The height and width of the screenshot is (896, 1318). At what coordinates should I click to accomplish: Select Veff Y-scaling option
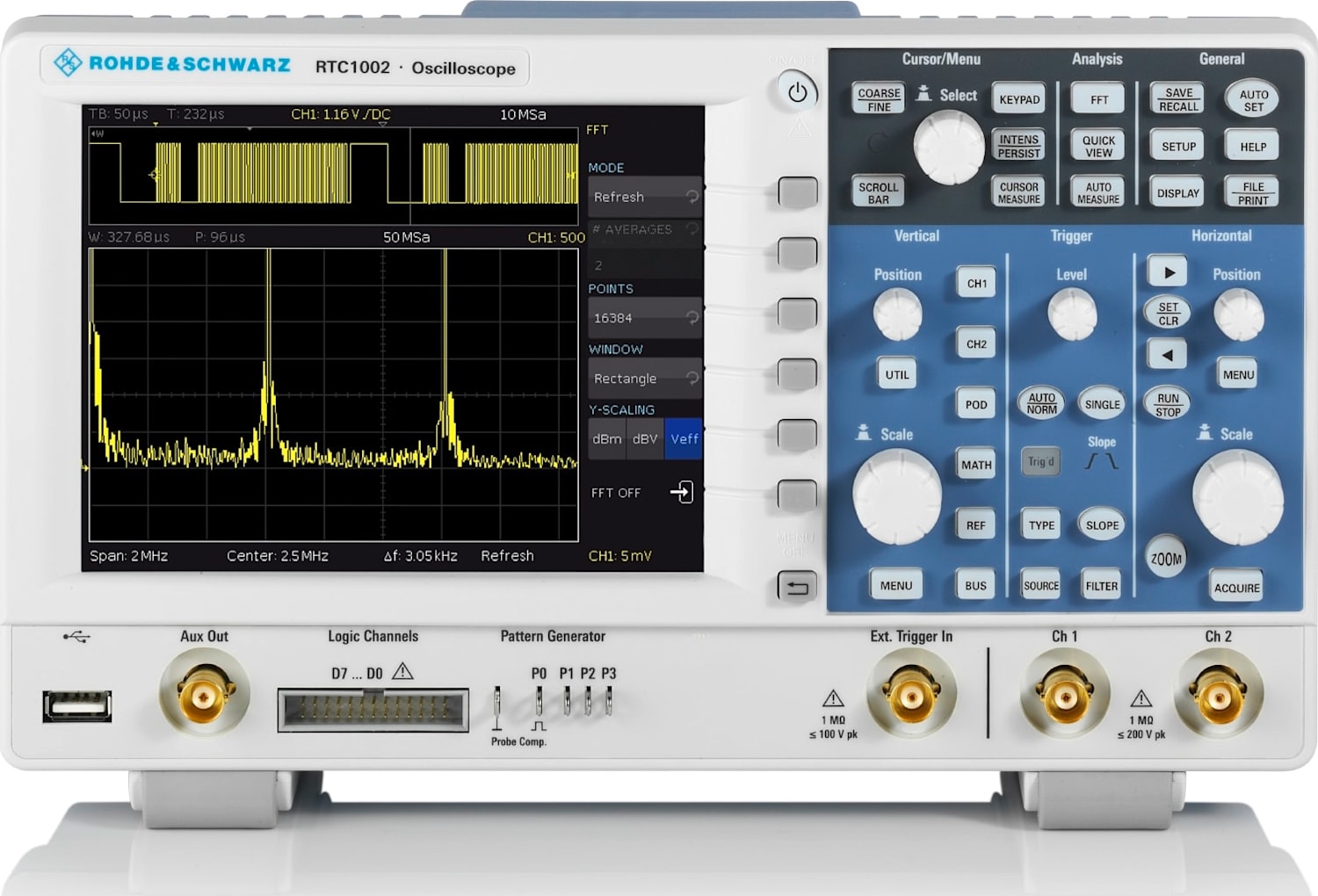coord(684,439)
